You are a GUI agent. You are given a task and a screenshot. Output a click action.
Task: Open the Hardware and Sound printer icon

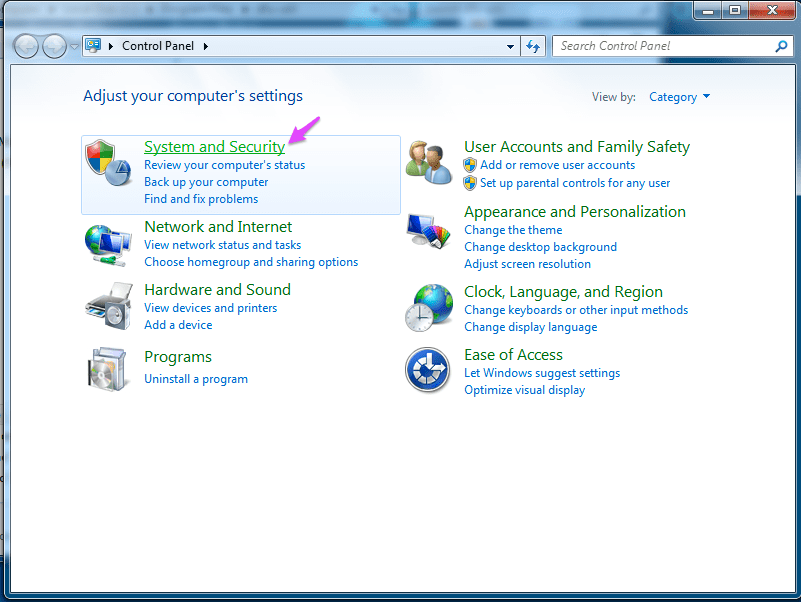(x=109, y=306)
